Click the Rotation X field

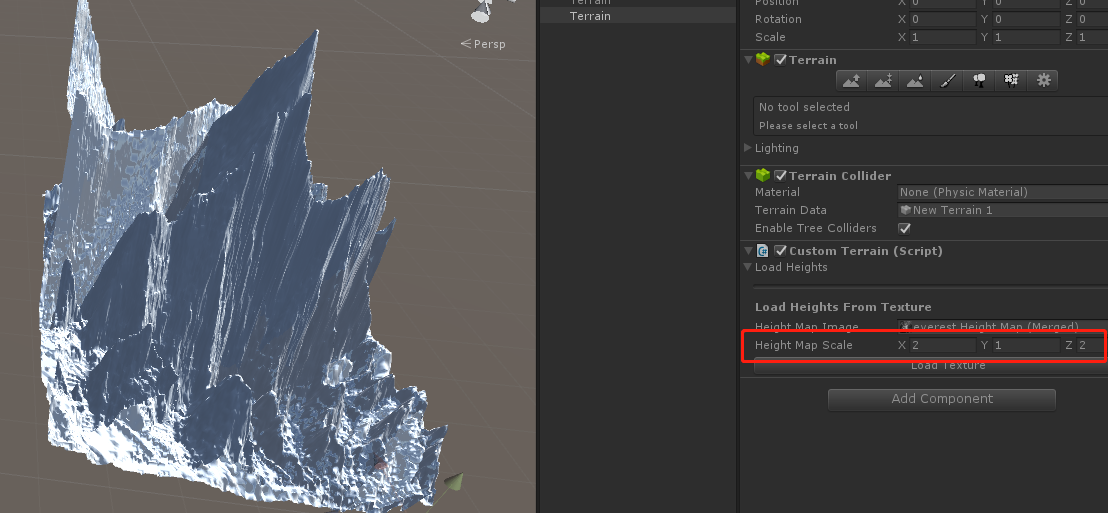pos(943,19)
